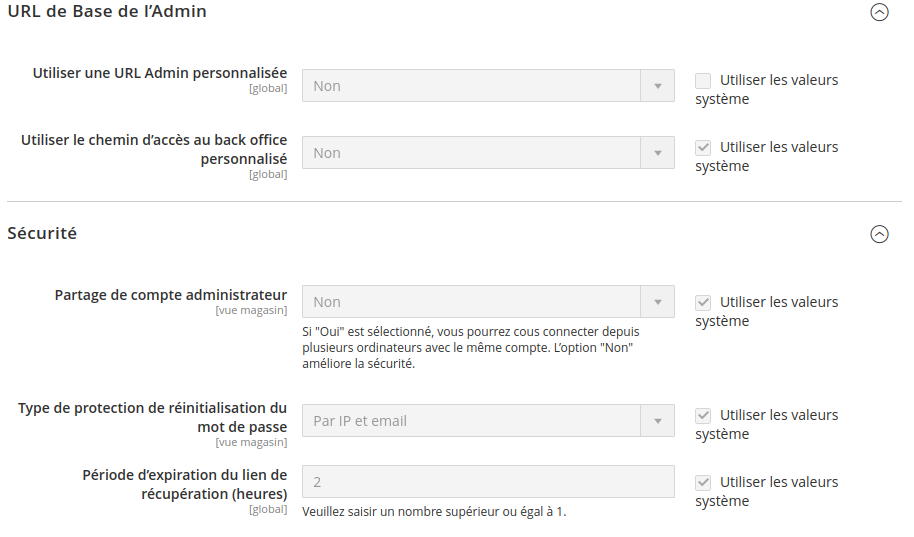
Task: Click the Utiliser une URL Admin personnalisée label
Action: click(x=160, y=73)
